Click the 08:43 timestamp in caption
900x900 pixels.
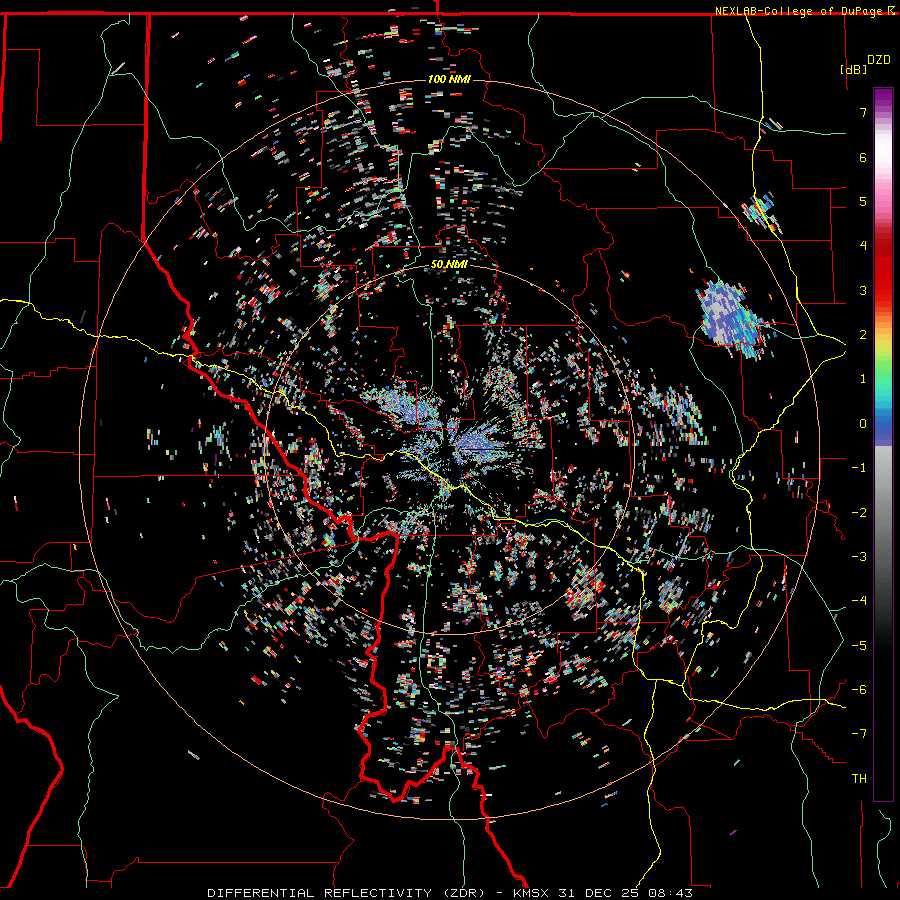pyautogui.click(x=670, y=893)
